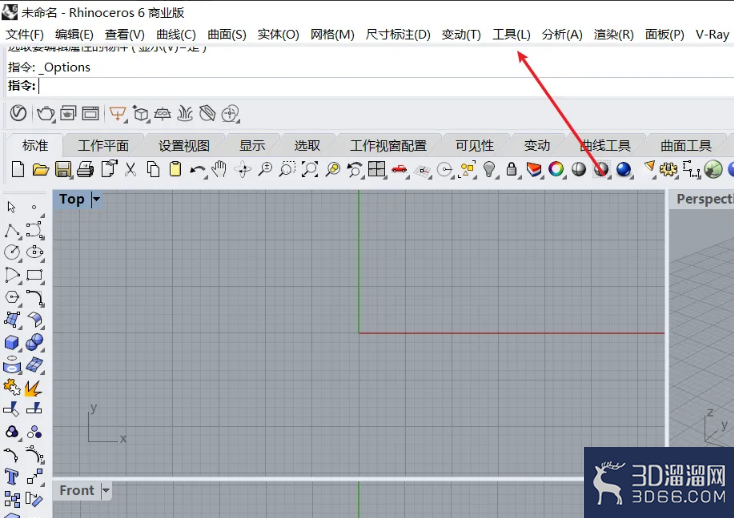Click the Zoom selected icon
The width and height of the screenshot is (734, 518).
click(x=332, y=169)
